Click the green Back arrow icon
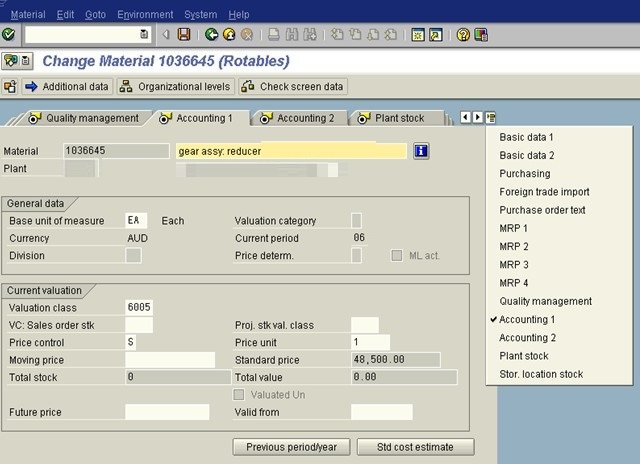 click(x=211, y=34)
